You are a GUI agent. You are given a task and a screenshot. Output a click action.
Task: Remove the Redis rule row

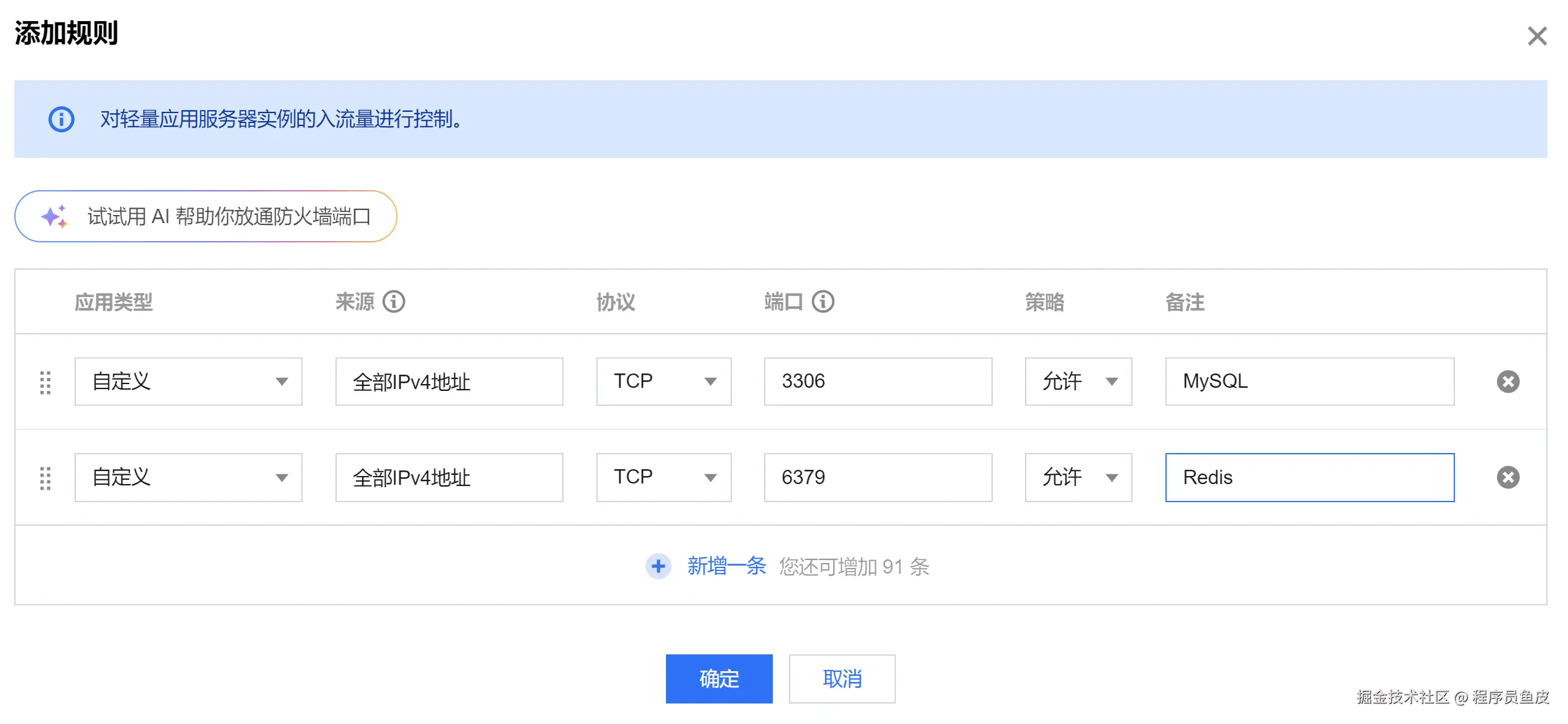[1508, 477]
